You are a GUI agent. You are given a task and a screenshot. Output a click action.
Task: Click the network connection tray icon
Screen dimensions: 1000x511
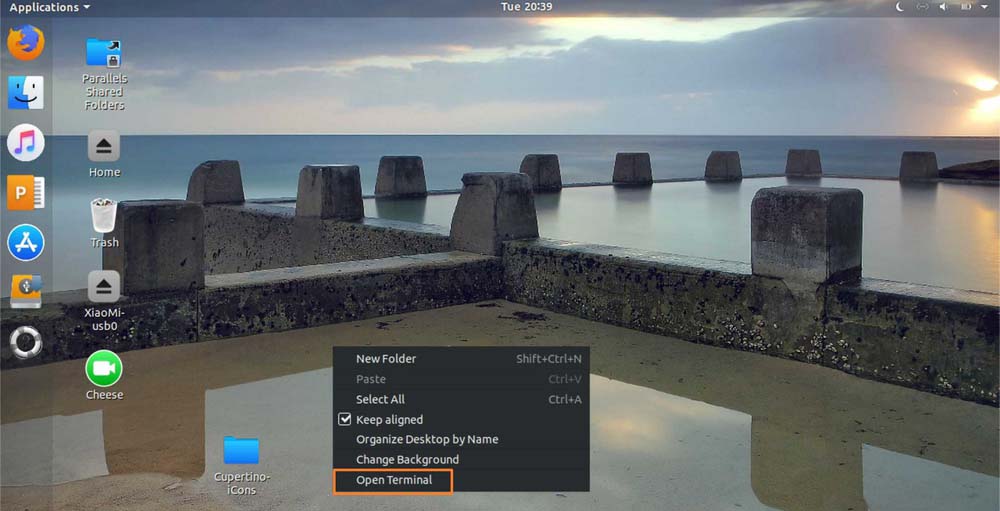click(x=922, y=7)
